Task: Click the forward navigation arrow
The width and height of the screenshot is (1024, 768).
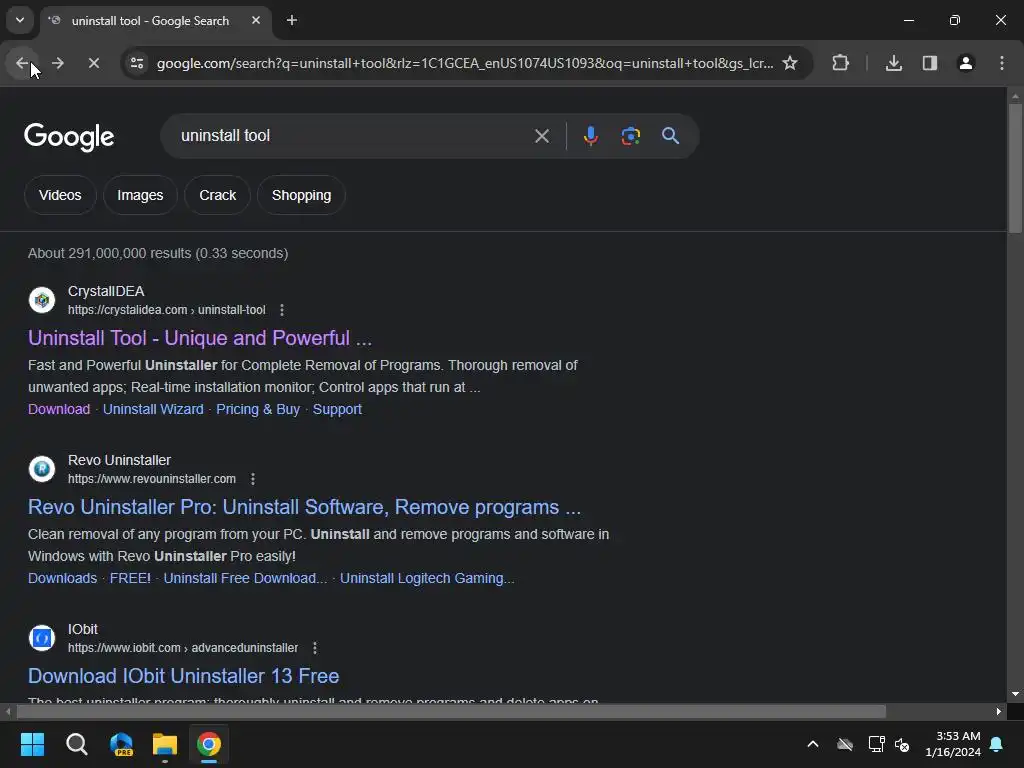Action: click(58, 63)
